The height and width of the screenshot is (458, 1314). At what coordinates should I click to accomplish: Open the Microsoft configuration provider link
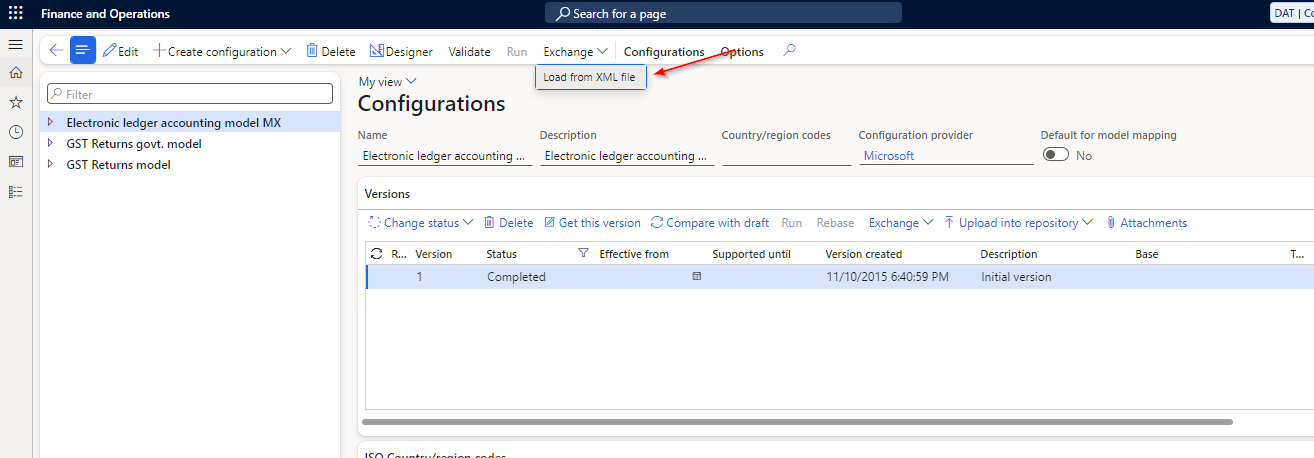pos(889,156)
